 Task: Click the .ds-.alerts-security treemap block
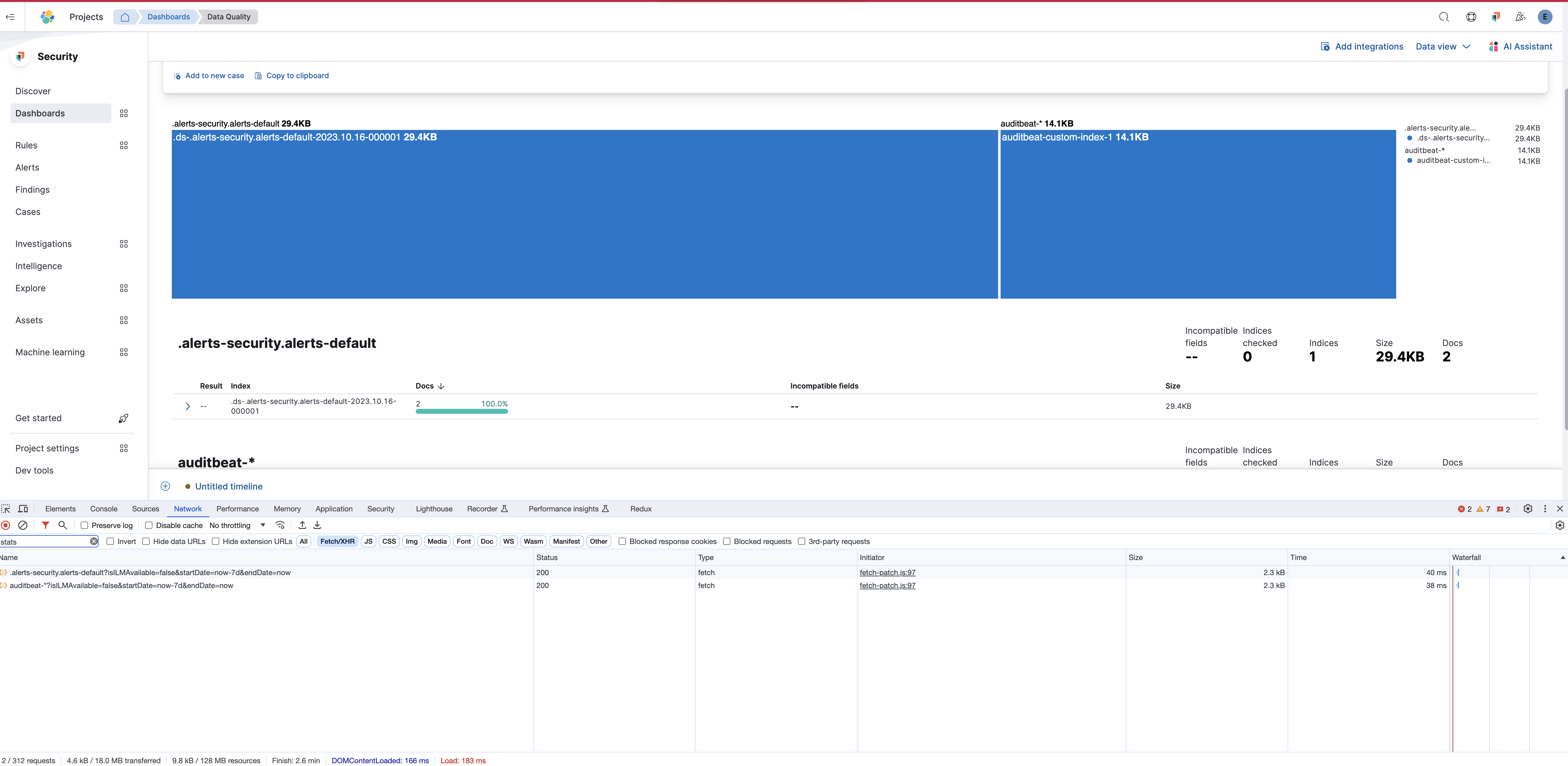(x=584, y=214)
